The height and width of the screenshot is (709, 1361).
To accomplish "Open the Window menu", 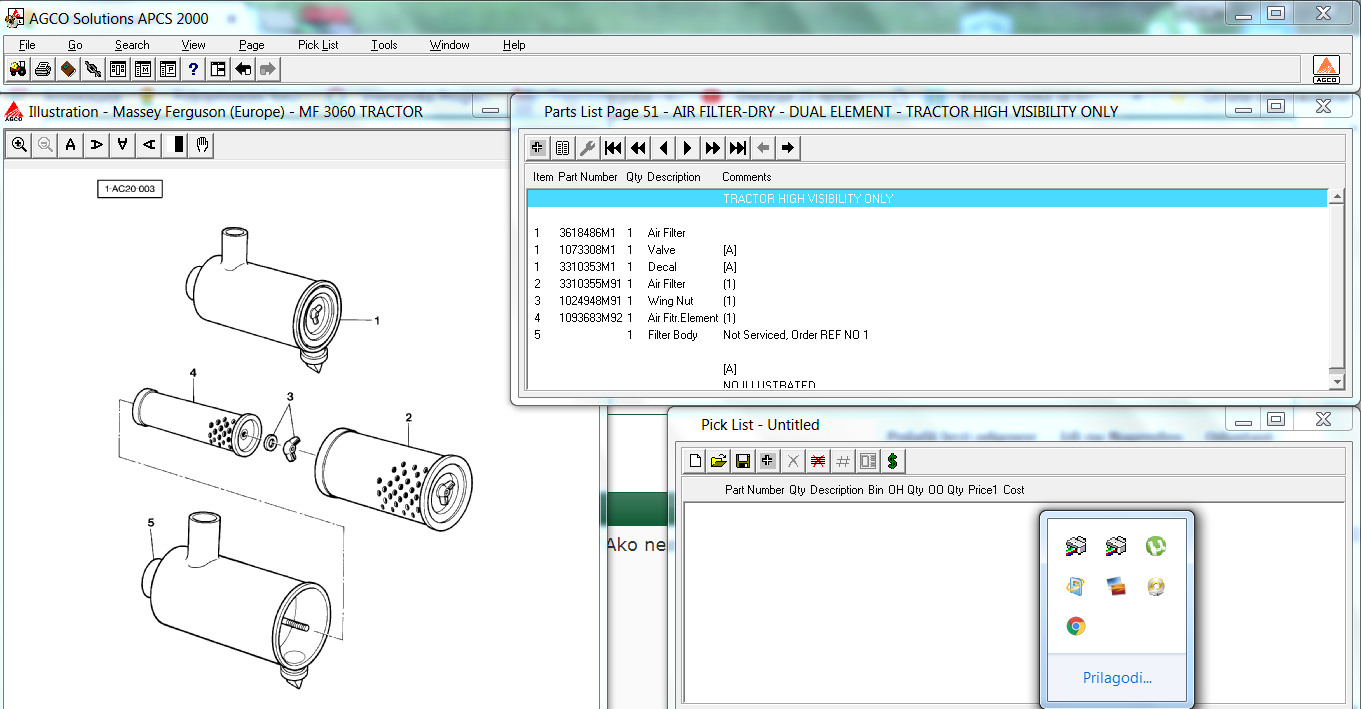I will (x=450, y=45).
